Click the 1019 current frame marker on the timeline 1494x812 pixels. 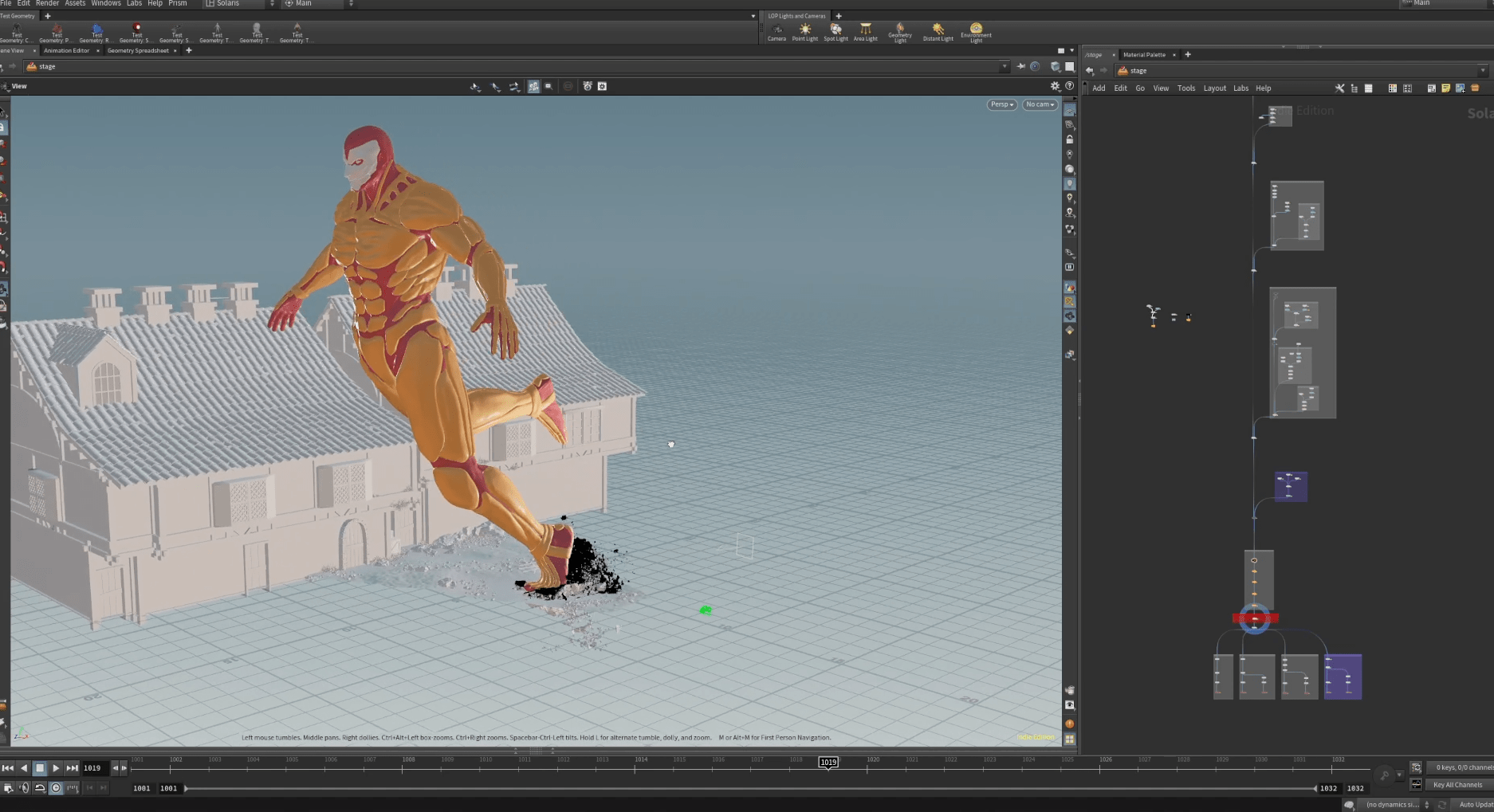[x=828, y=763]
